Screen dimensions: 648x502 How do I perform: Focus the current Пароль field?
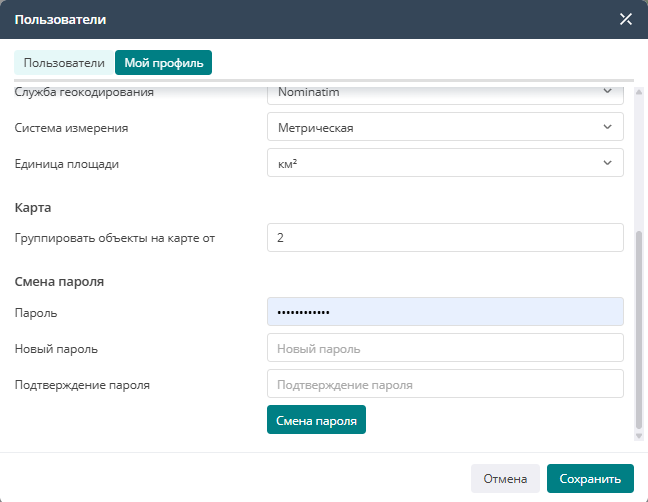tap(445, 312)
